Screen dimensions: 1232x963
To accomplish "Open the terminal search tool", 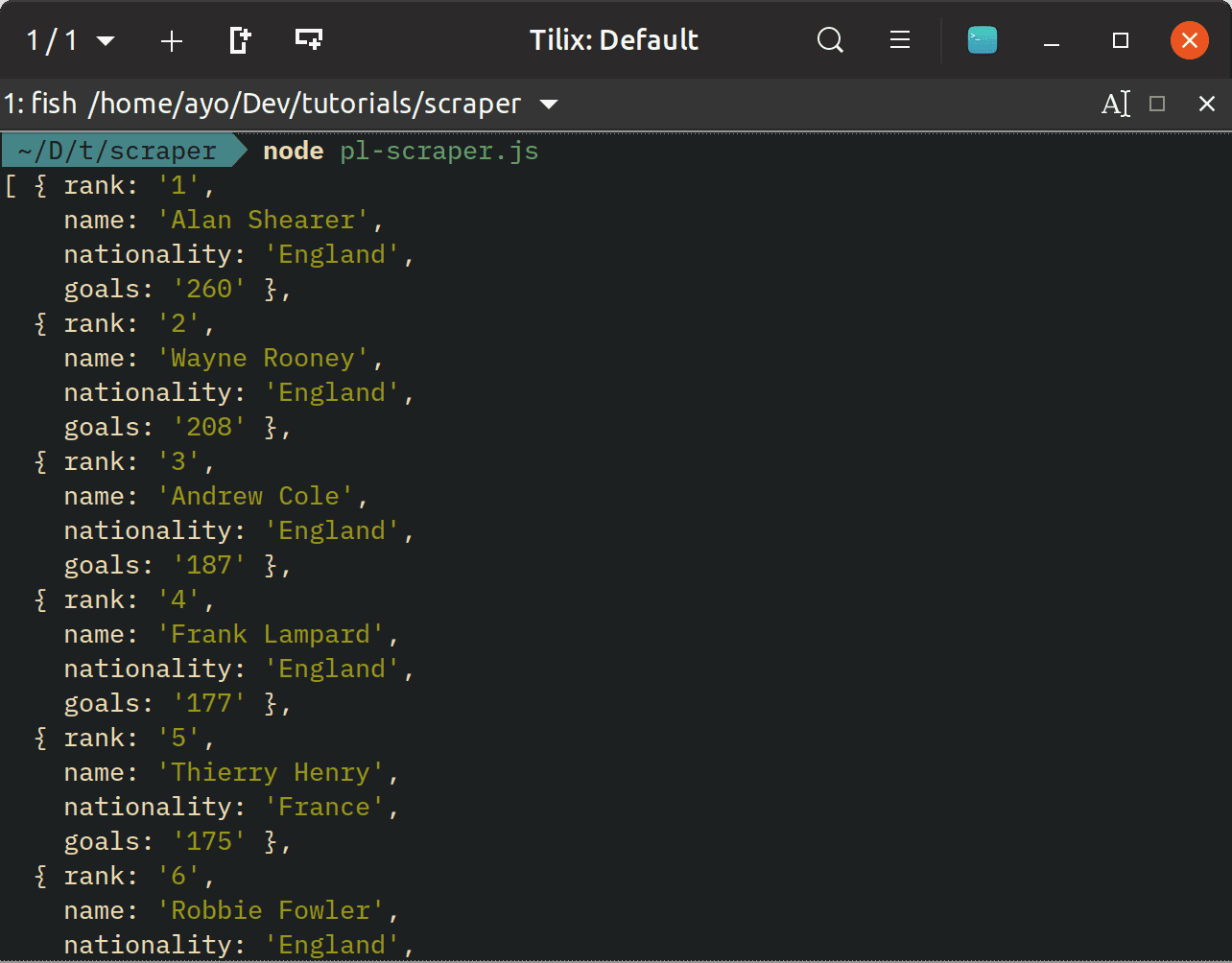I will pyautogui.click(x=830, y=40).
